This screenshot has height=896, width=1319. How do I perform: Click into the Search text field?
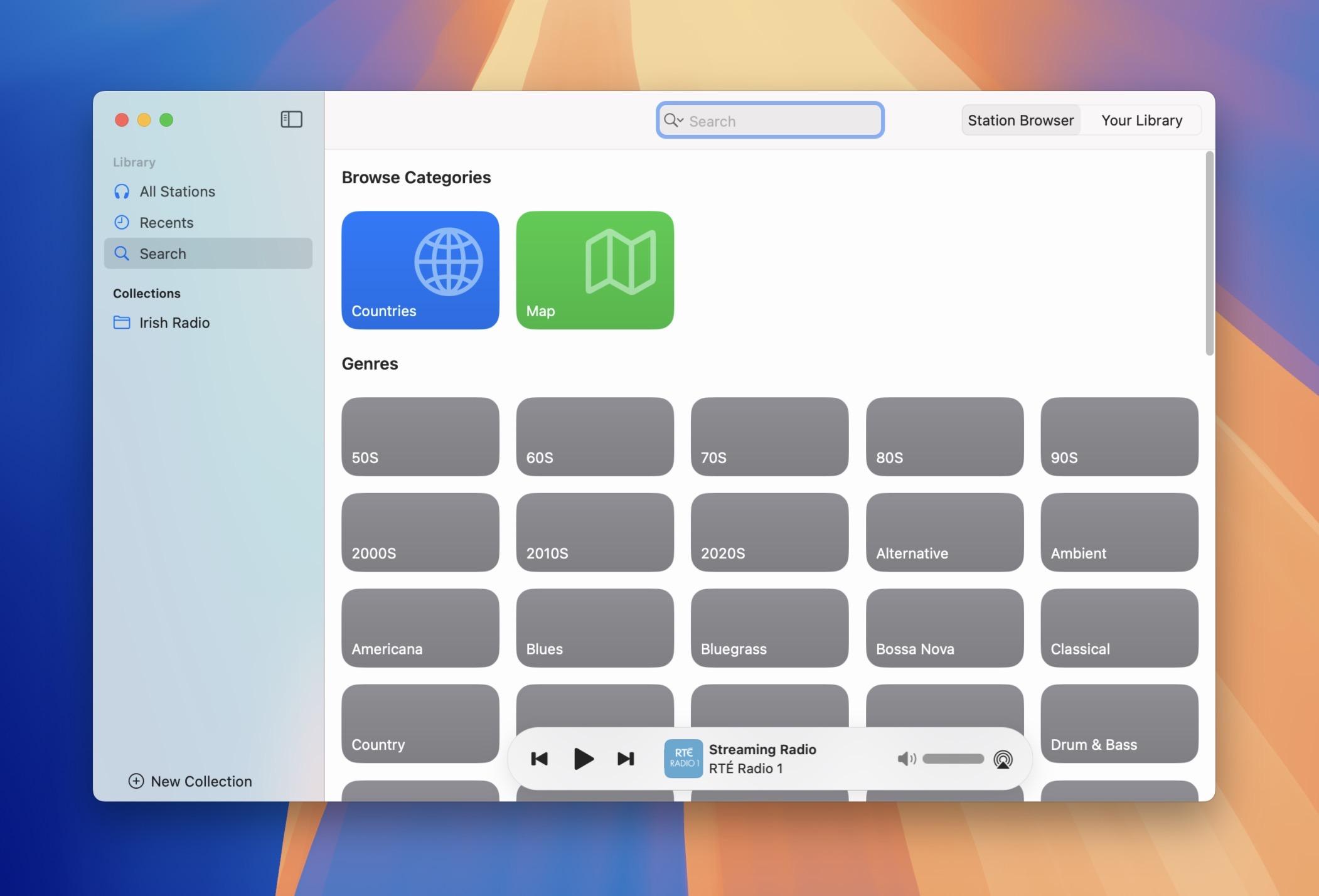point(770,120)
